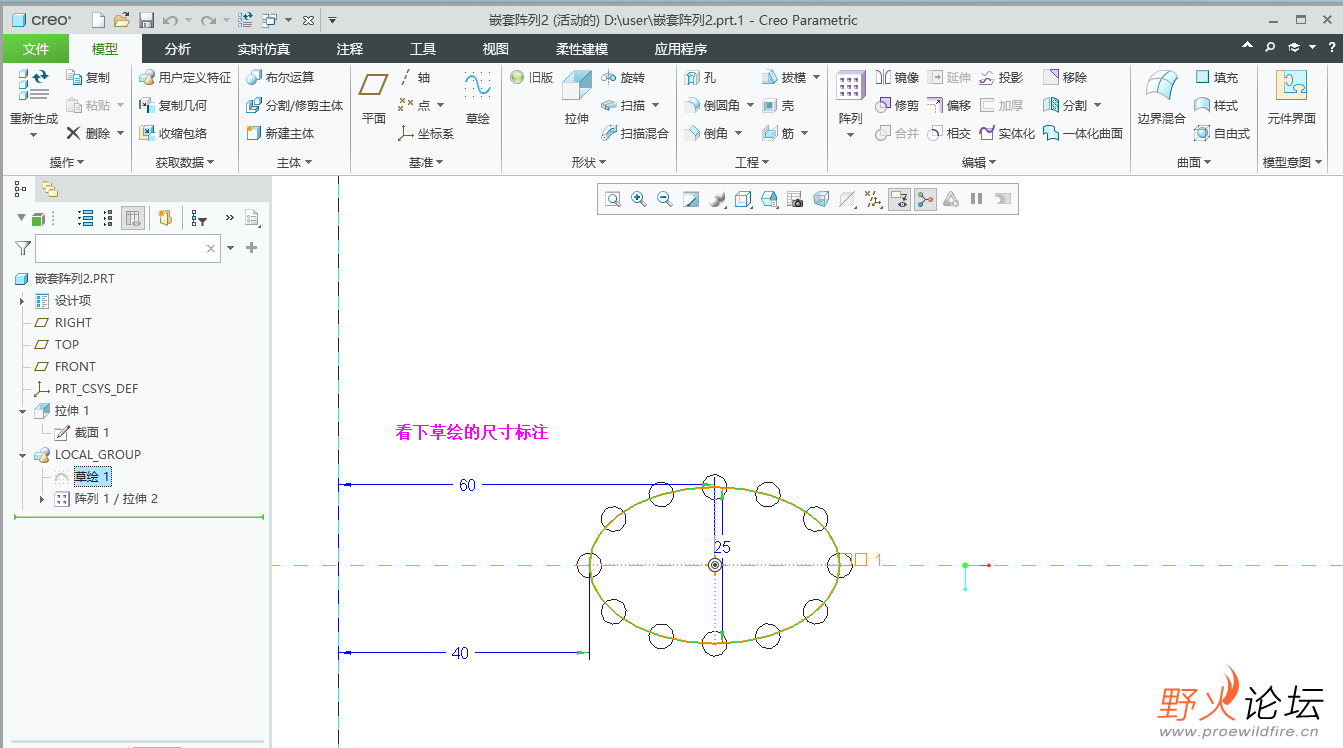This screenshot has width=1343, height=748.
Task: Expand the Shapes (形状) group dropdown
Action: pyautogui.click(x=589, y=162)
